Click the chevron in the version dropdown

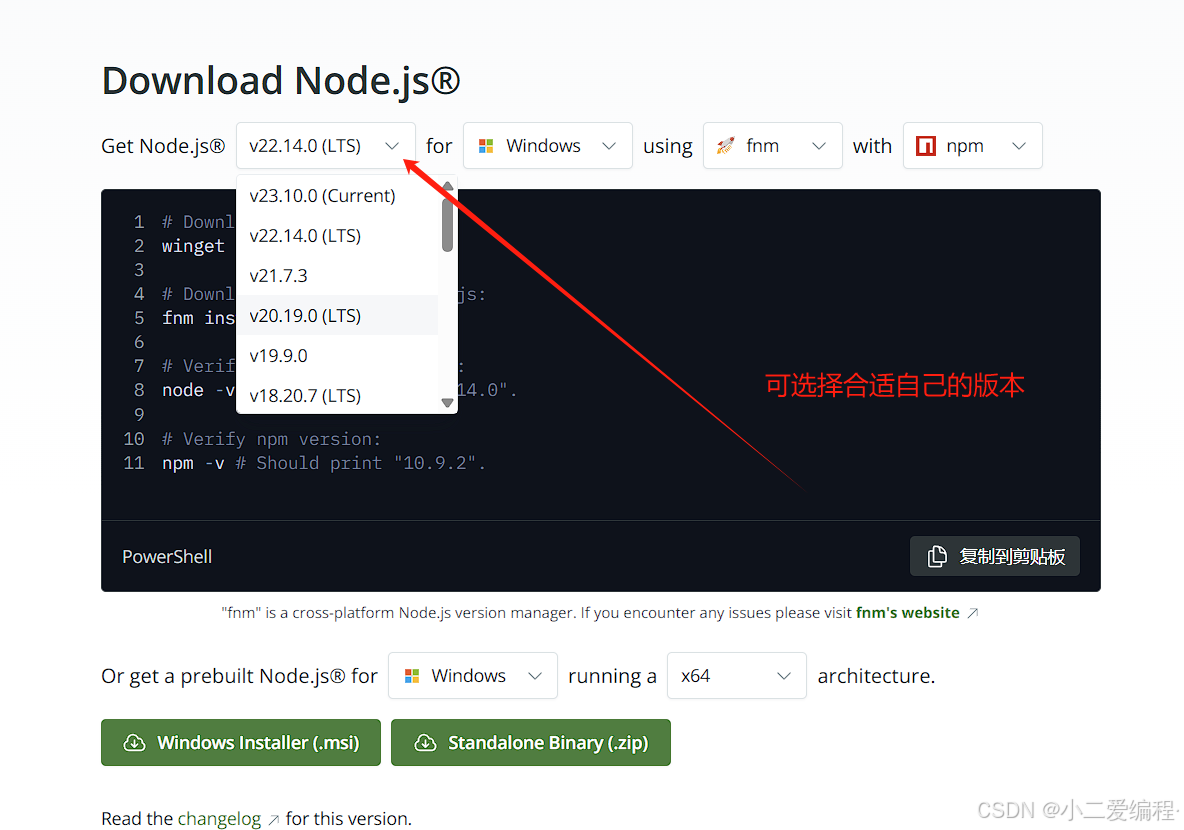click(391, 146)
